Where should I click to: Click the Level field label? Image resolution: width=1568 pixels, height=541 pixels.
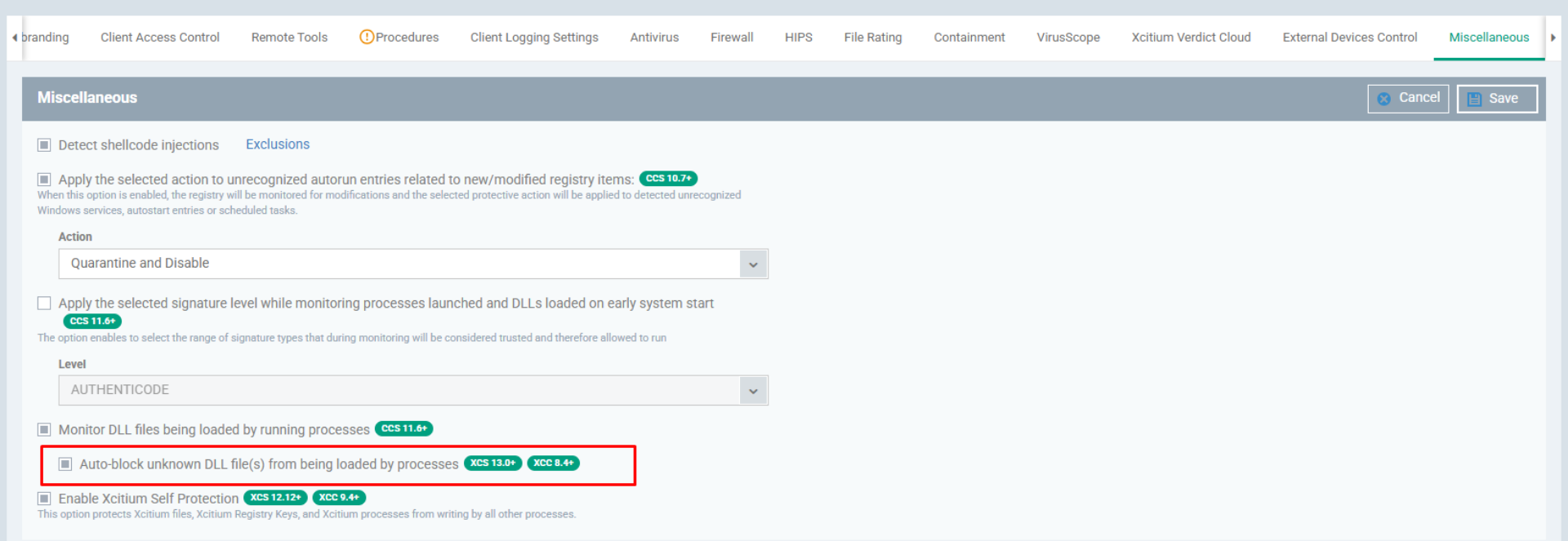72,364
